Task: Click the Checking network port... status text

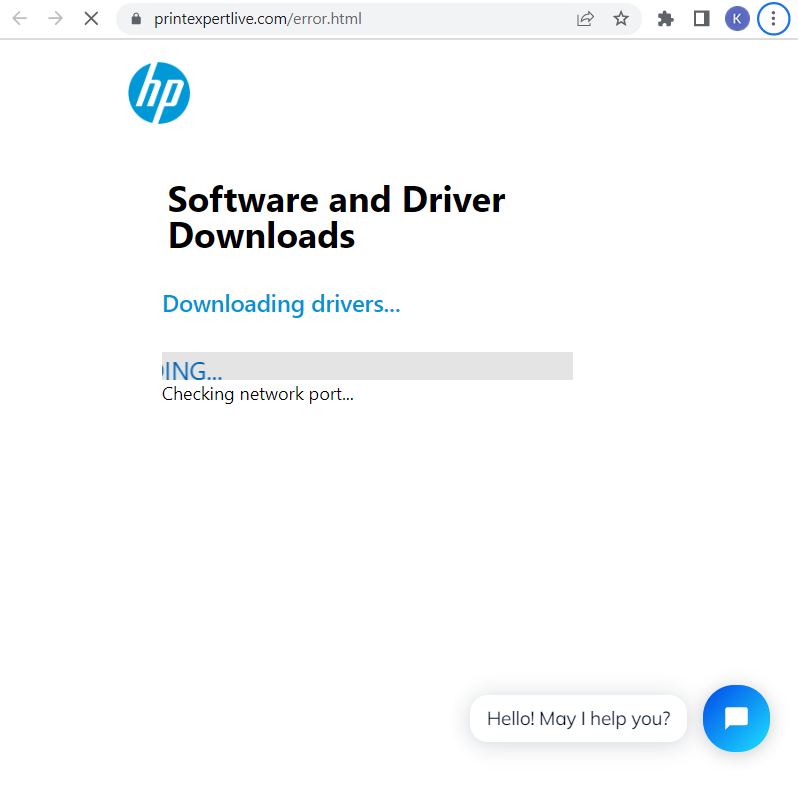Action: point(258,394)
